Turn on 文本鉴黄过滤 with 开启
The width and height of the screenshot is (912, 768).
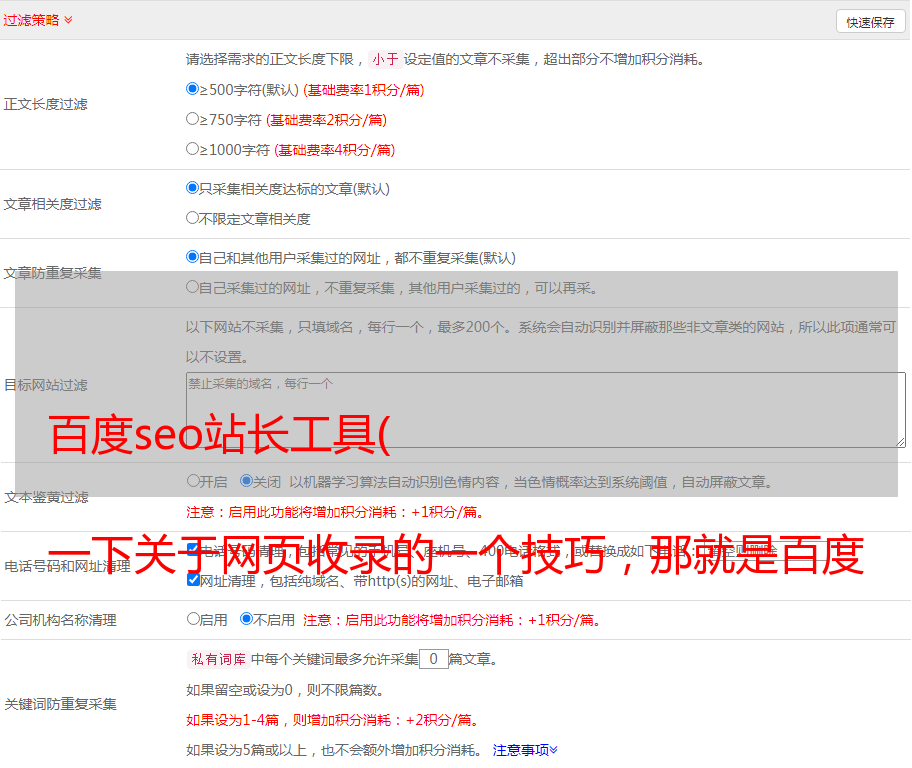pyautogui.click(x=193, y=481)
